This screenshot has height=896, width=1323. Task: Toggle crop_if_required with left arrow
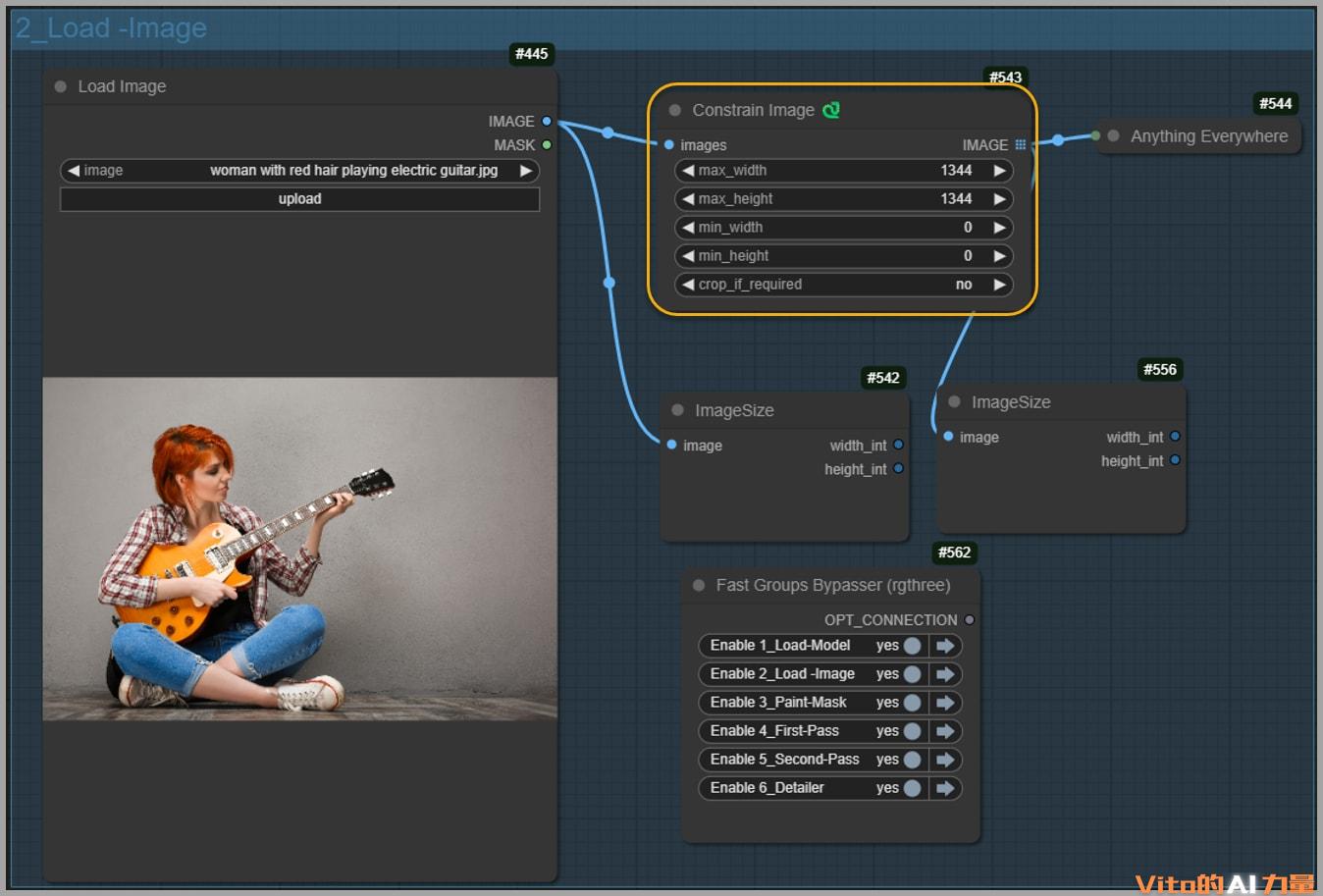tap(688, 285)
